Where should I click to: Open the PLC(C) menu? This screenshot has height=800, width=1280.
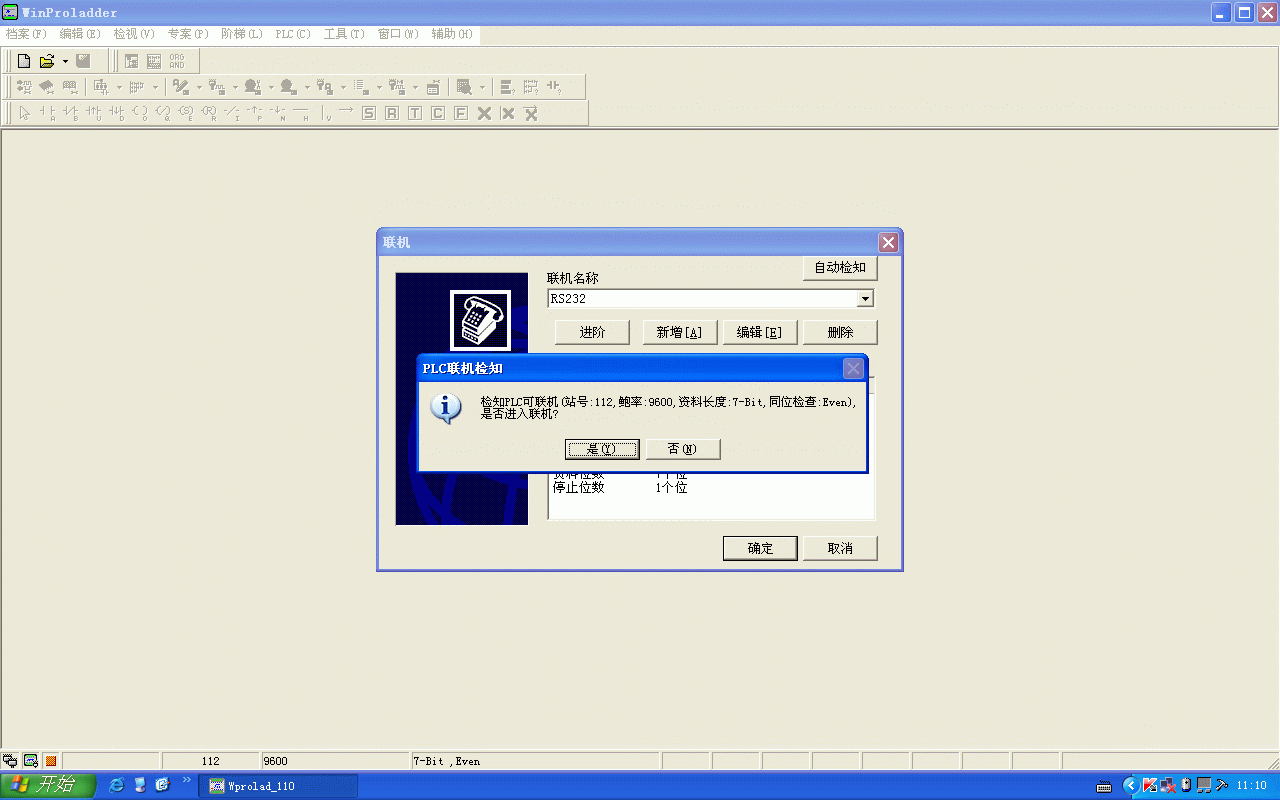(293, 34)
